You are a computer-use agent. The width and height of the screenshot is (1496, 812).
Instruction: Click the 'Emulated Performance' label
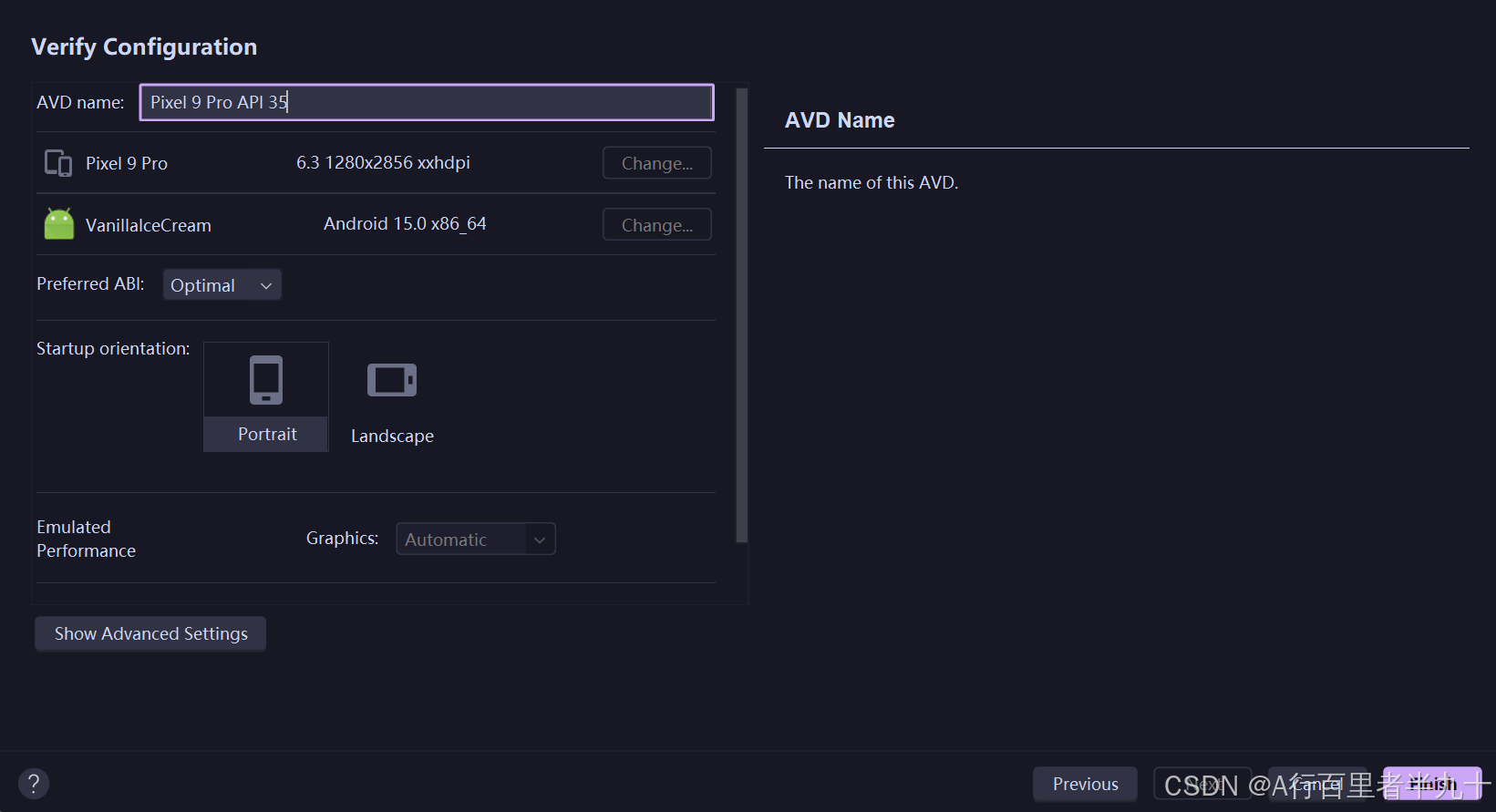tap(86, 539)
